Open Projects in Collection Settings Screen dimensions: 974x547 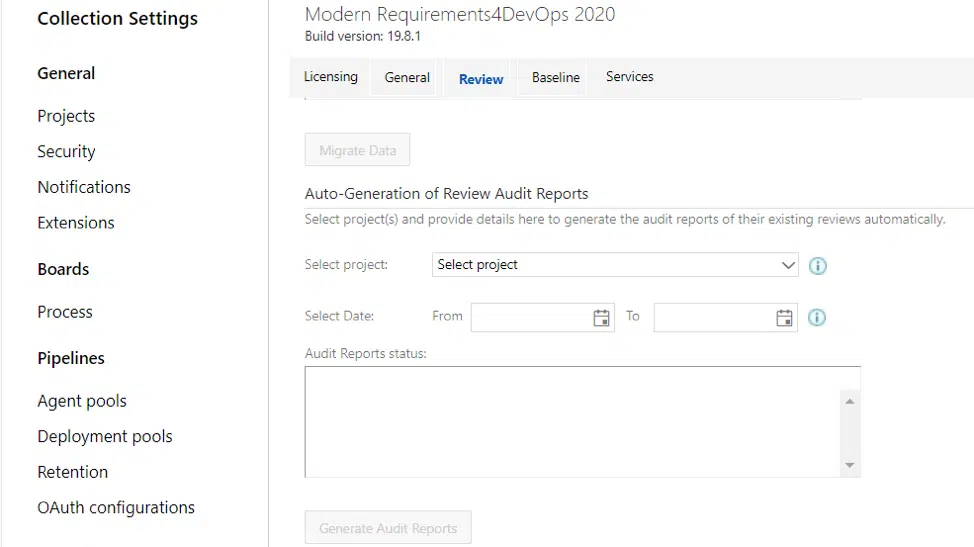66,116
